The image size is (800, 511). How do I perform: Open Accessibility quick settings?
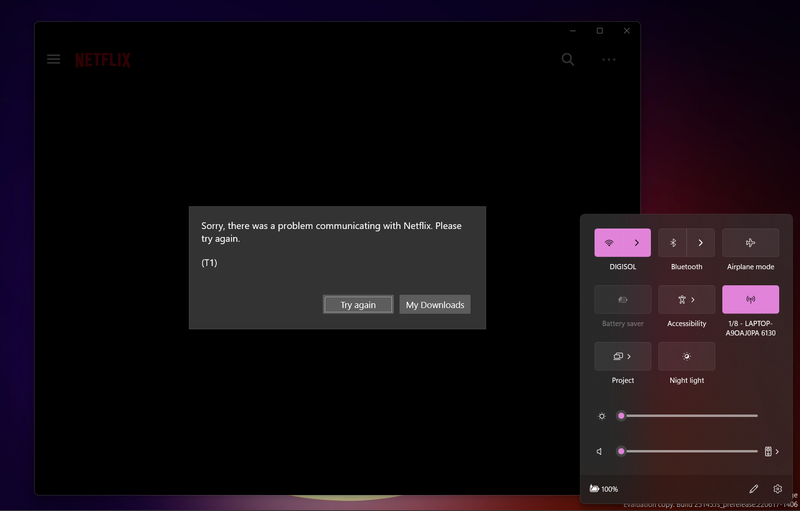686,299
